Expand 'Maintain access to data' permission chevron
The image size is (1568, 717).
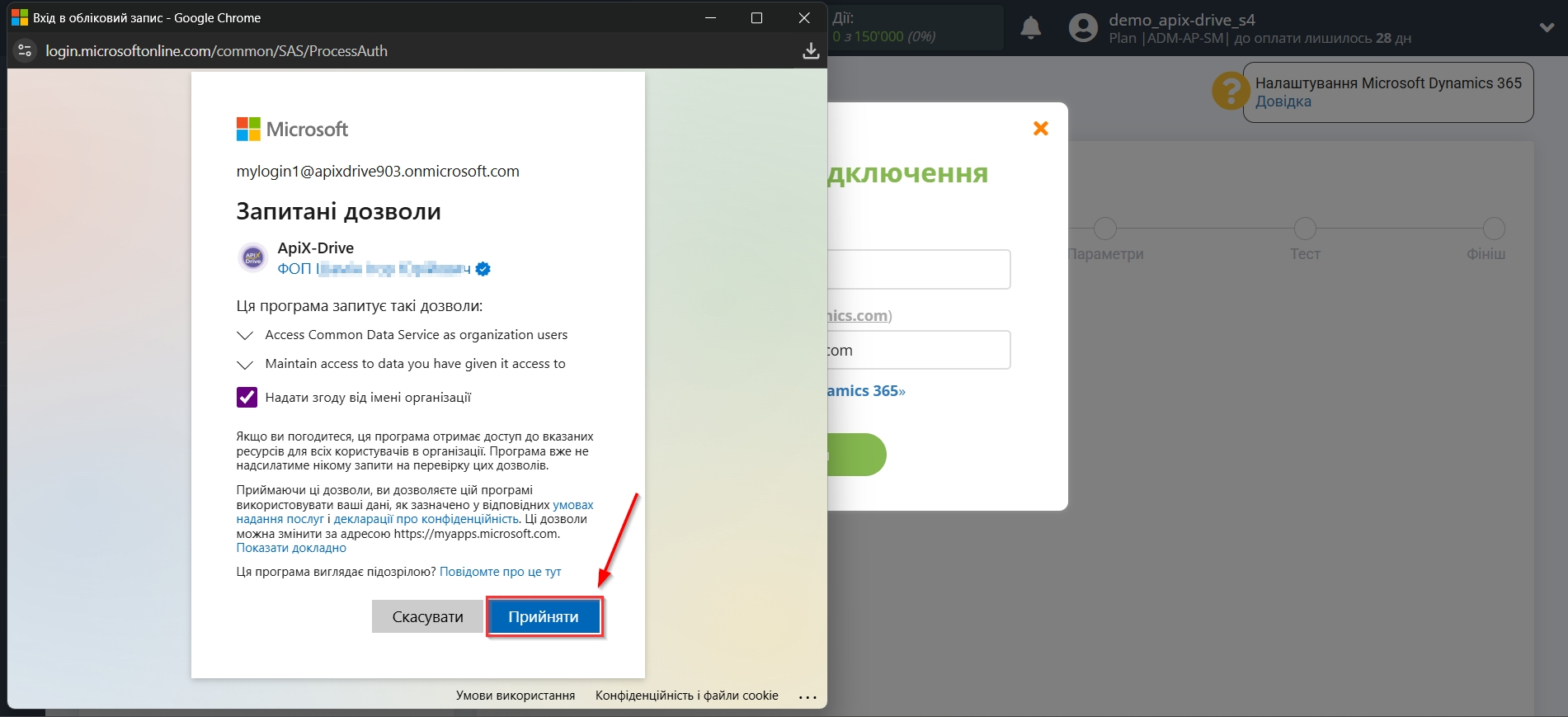coord(245,365)
